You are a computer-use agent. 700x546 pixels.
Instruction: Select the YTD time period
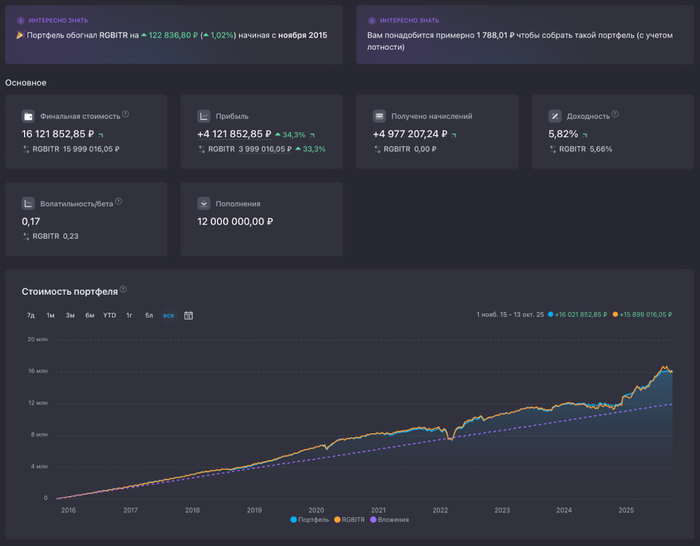(109, 315)
